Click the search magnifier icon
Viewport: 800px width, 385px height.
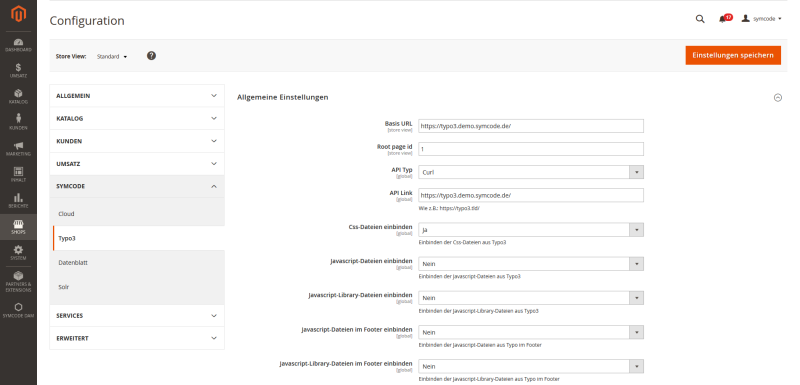(x=700, y=19)
